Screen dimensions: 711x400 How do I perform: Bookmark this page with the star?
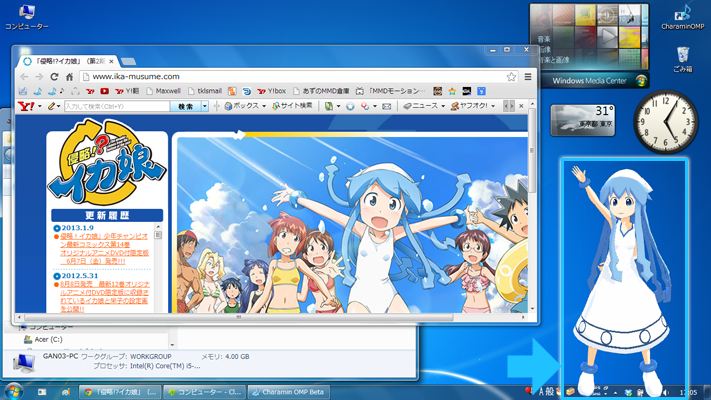(511, 77)
